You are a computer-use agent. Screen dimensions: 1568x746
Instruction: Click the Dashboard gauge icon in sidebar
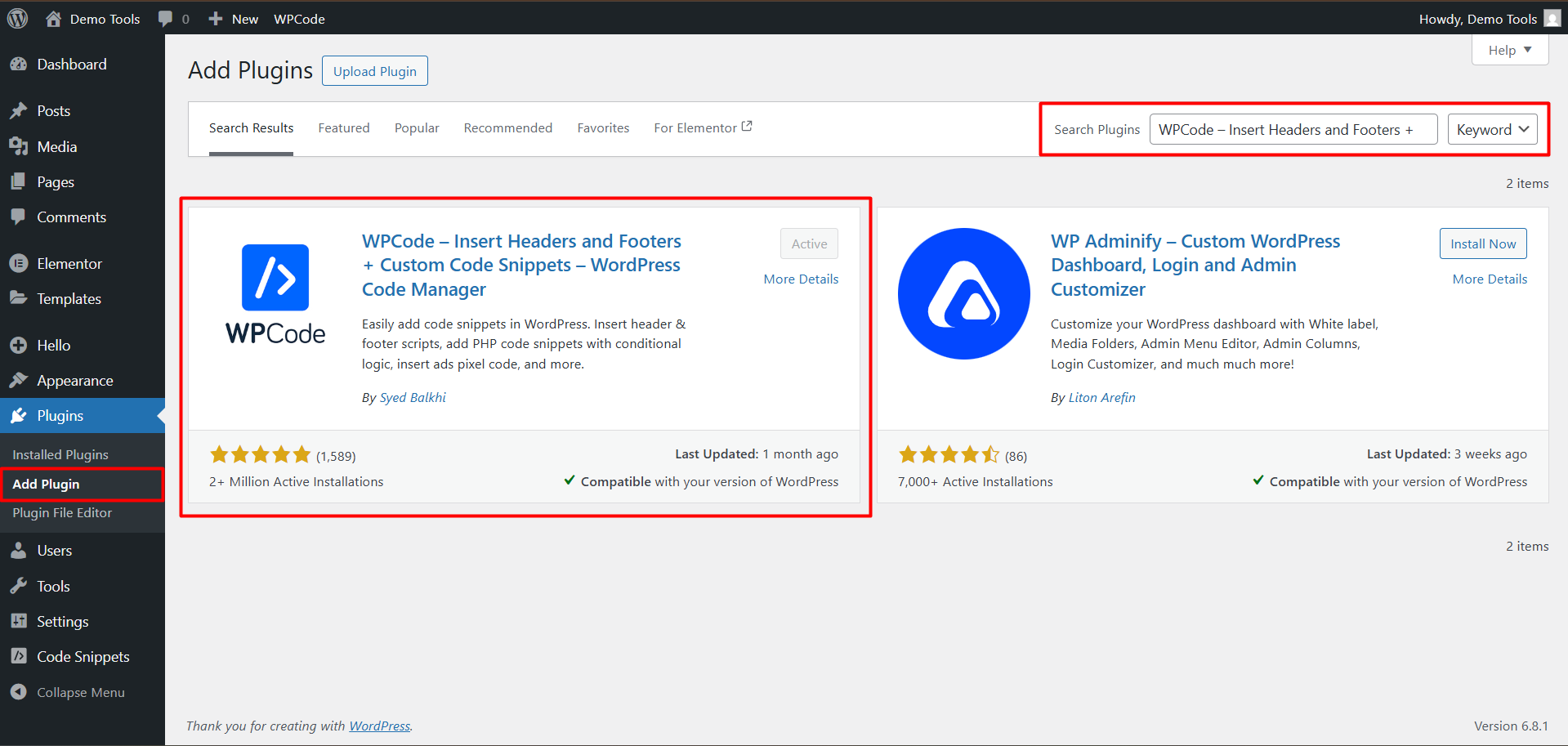pyautogui.click(x=18, y=65)
